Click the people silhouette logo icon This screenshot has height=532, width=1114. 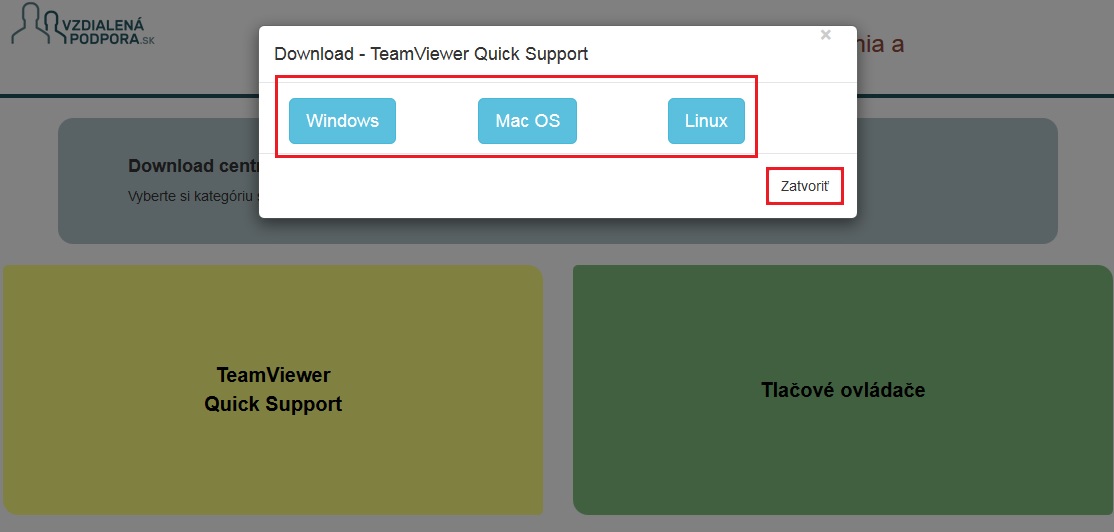point(33,24)
